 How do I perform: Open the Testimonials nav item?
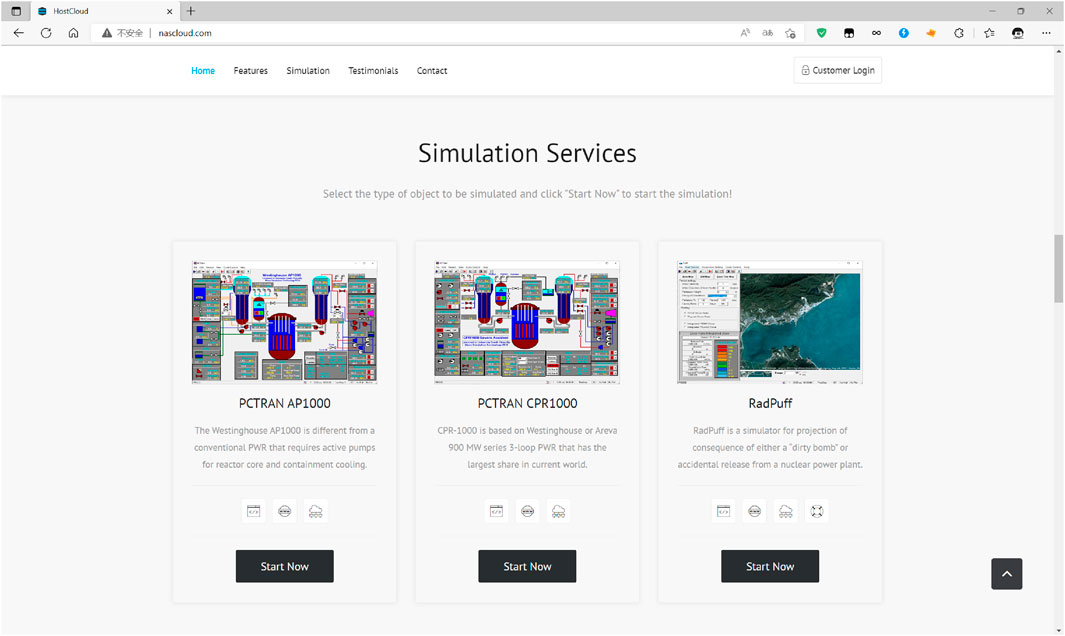click(x=373, y=71)
